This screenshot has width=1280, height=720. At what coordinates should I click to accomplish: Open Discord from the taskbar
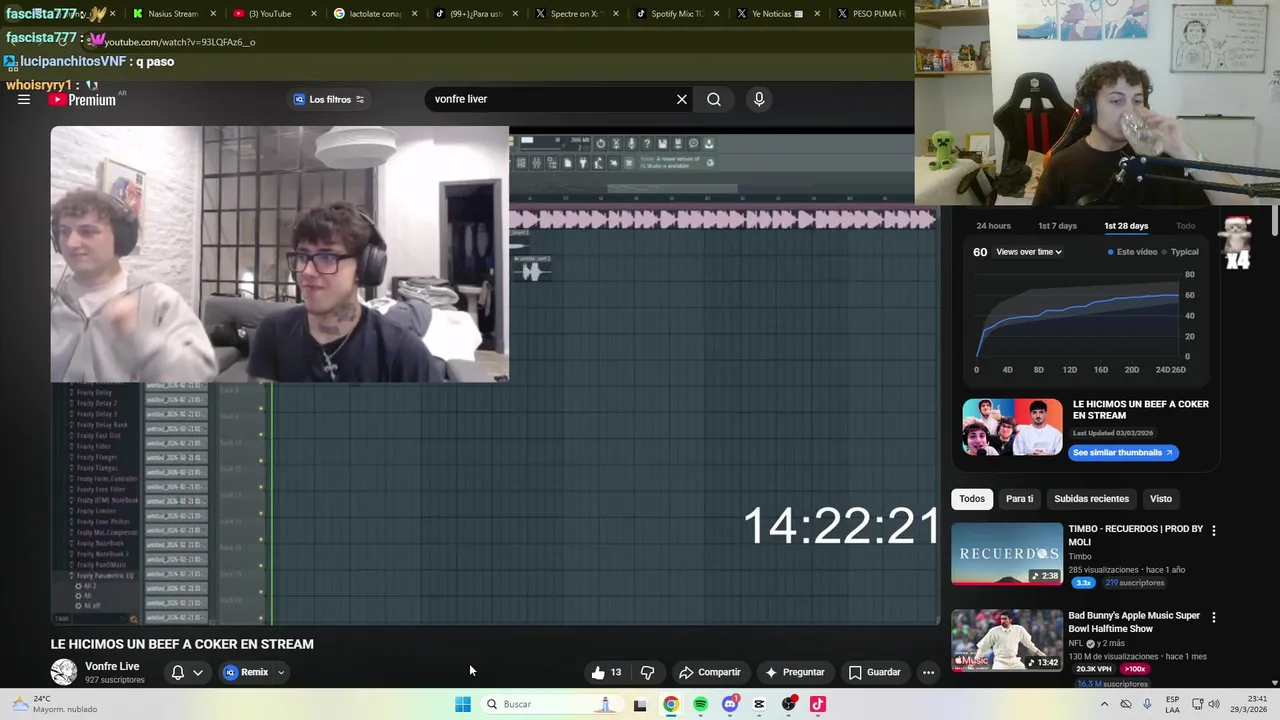730,704
